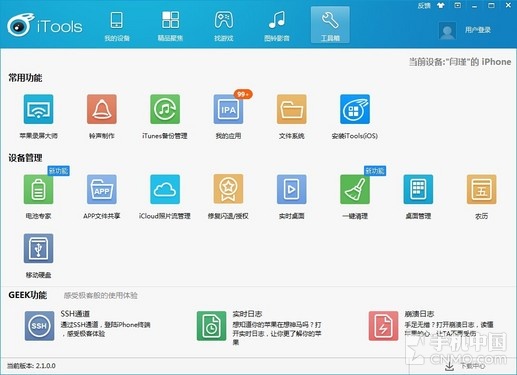
Task: Launch 实时桌面 live desktop
Action: tap(292, 189)
